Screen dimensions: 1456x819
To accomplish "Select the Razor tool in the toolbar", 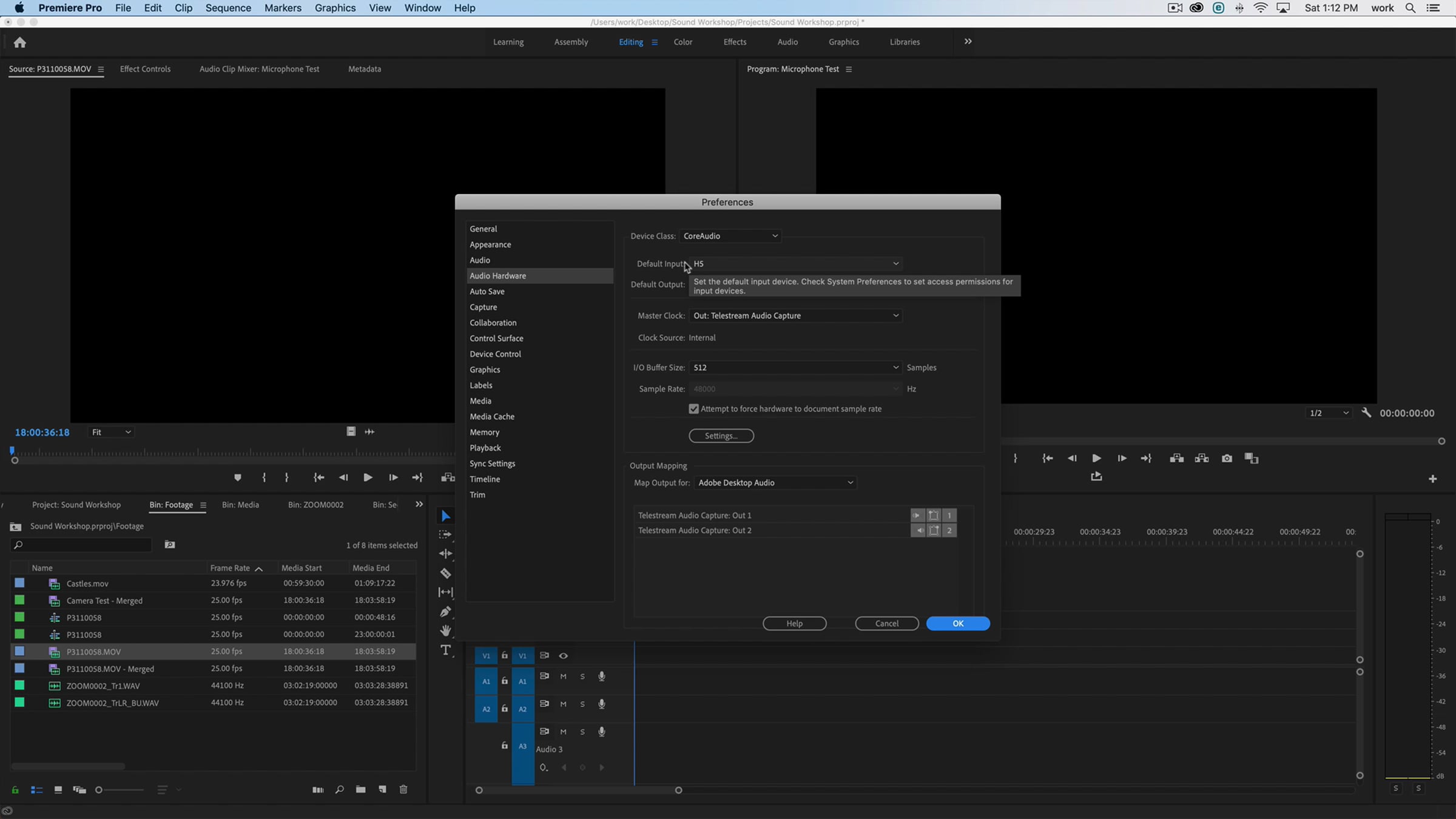I will [x=445, y=573].
